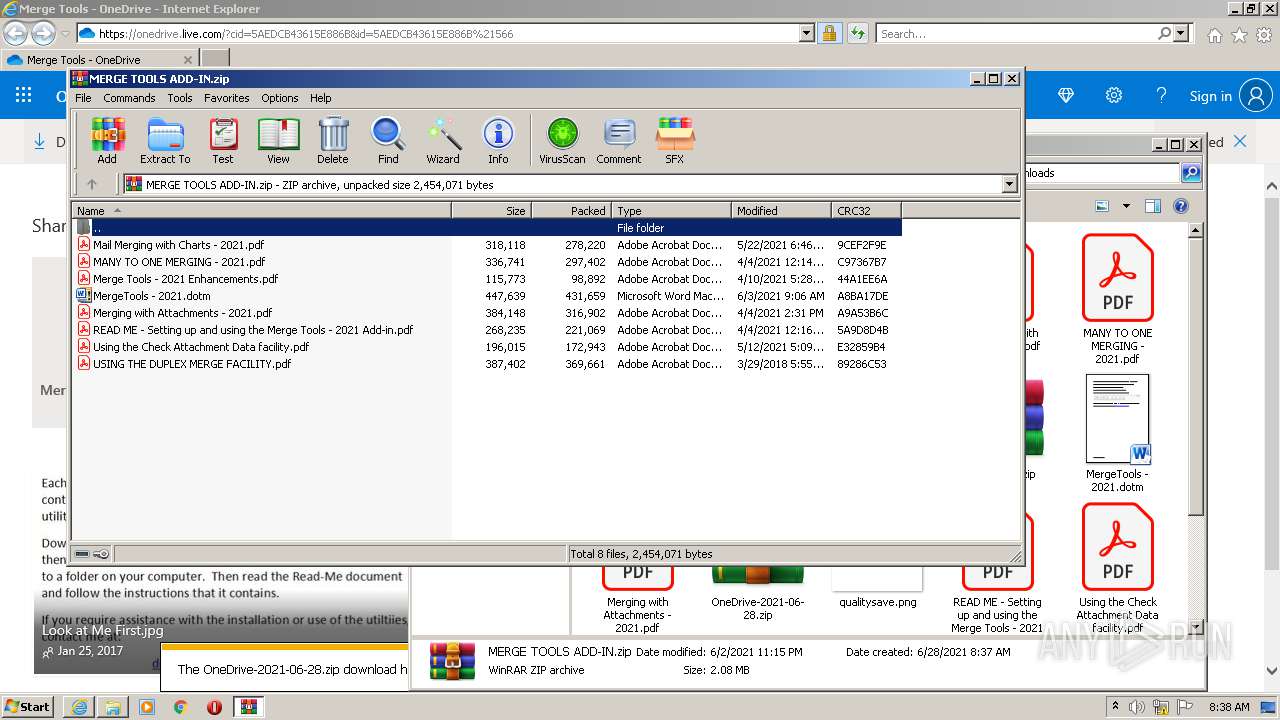Open the OneDrive app launcher grid
This screenshot has height=720, width=1280.
tap(23, 96)
